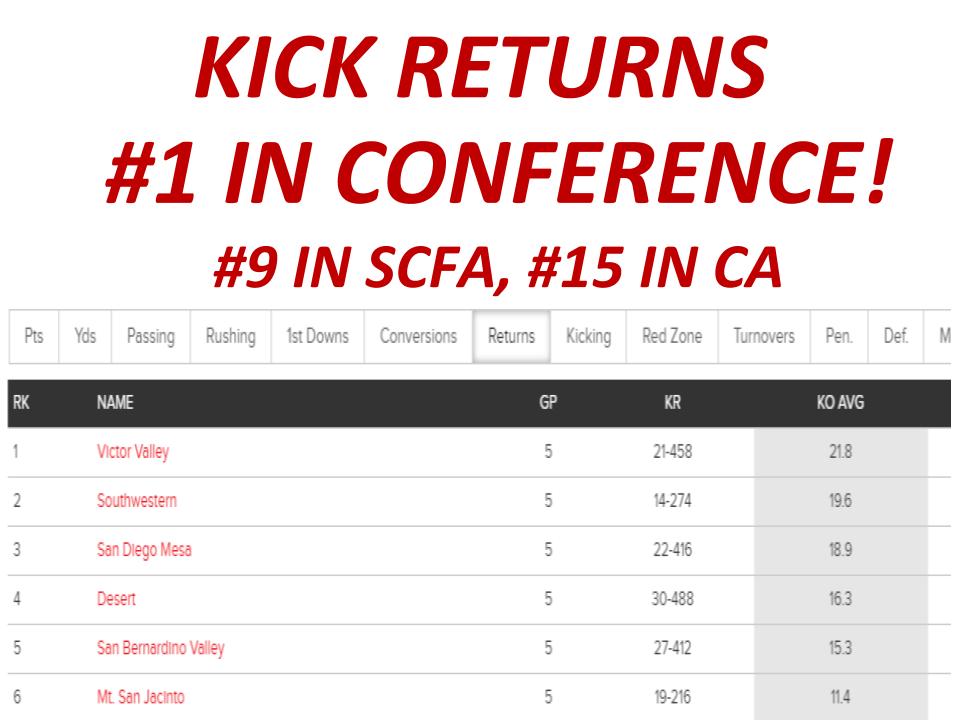Image resolution: width=960 pixels, height=720 pixels.
Task: Open the Victor Valley team link
Action: point(133,452)
